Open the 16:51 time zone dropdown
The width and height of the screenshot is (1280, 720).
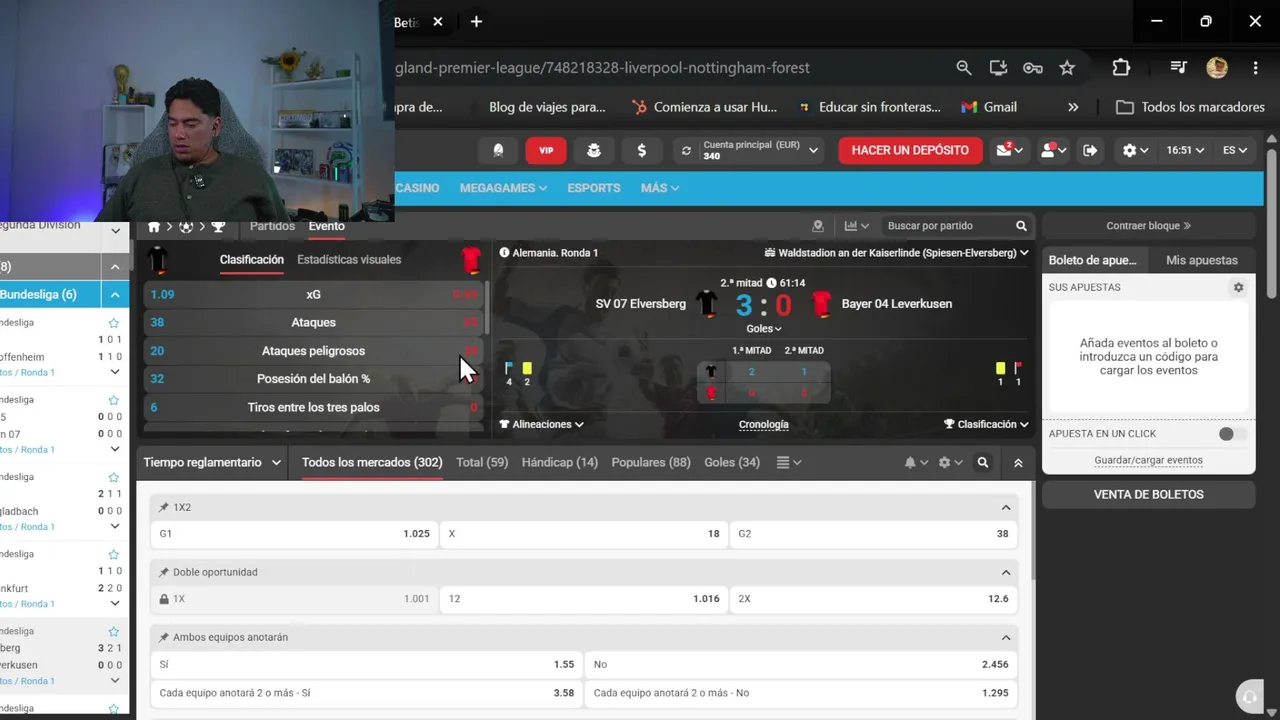coord(1185,150)
